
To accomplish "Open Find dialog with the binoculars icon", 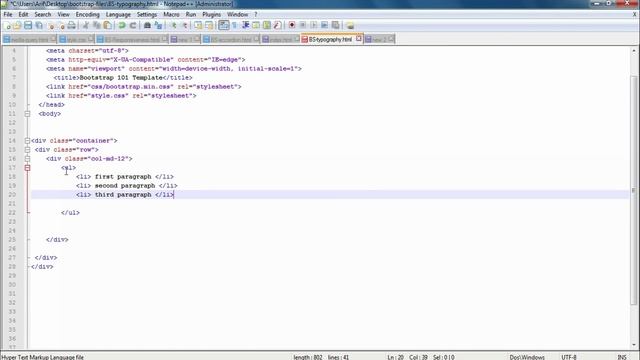I will coord(147,25).
